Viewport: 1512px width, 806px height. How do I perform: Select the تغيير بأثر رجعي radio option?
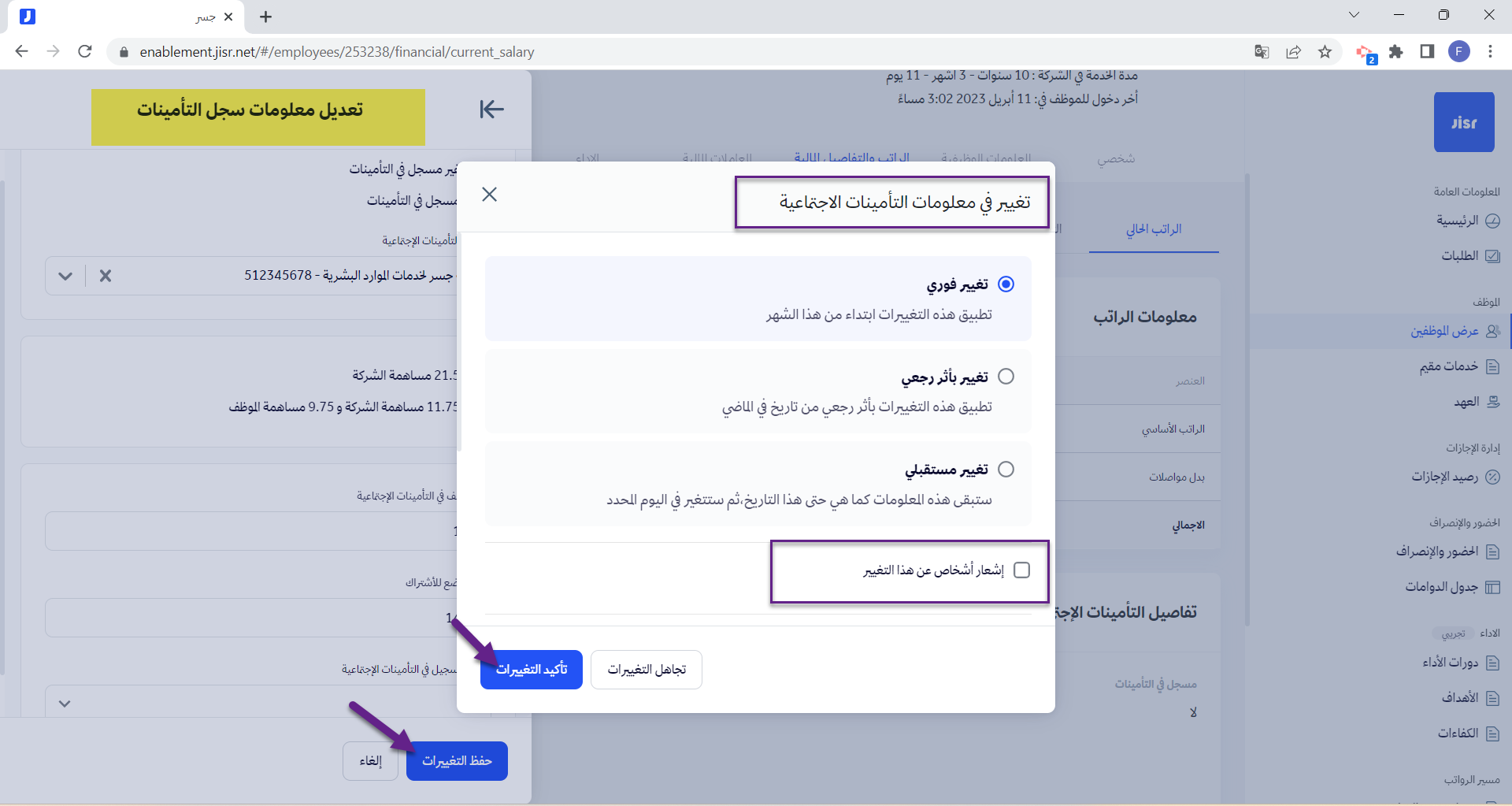tap(1006, 377)
